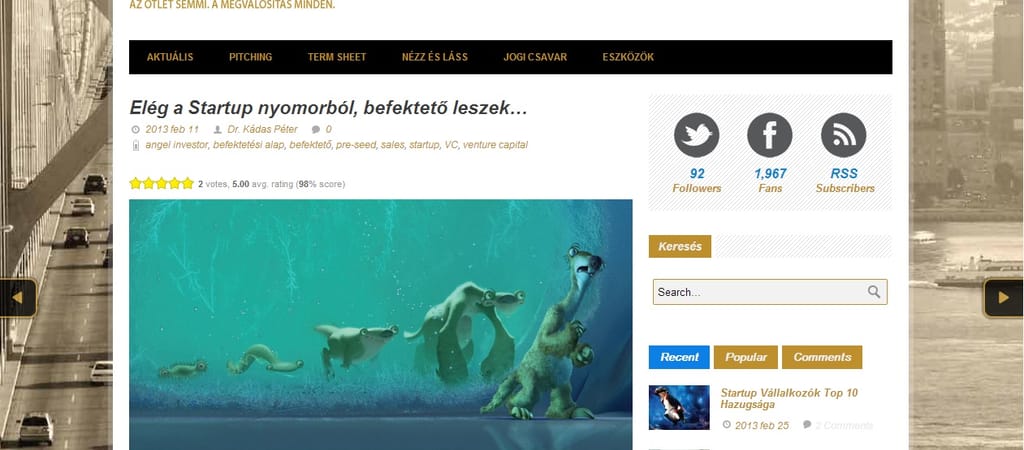
Task: Click in the Search text field
Action: tap(760, 292)
